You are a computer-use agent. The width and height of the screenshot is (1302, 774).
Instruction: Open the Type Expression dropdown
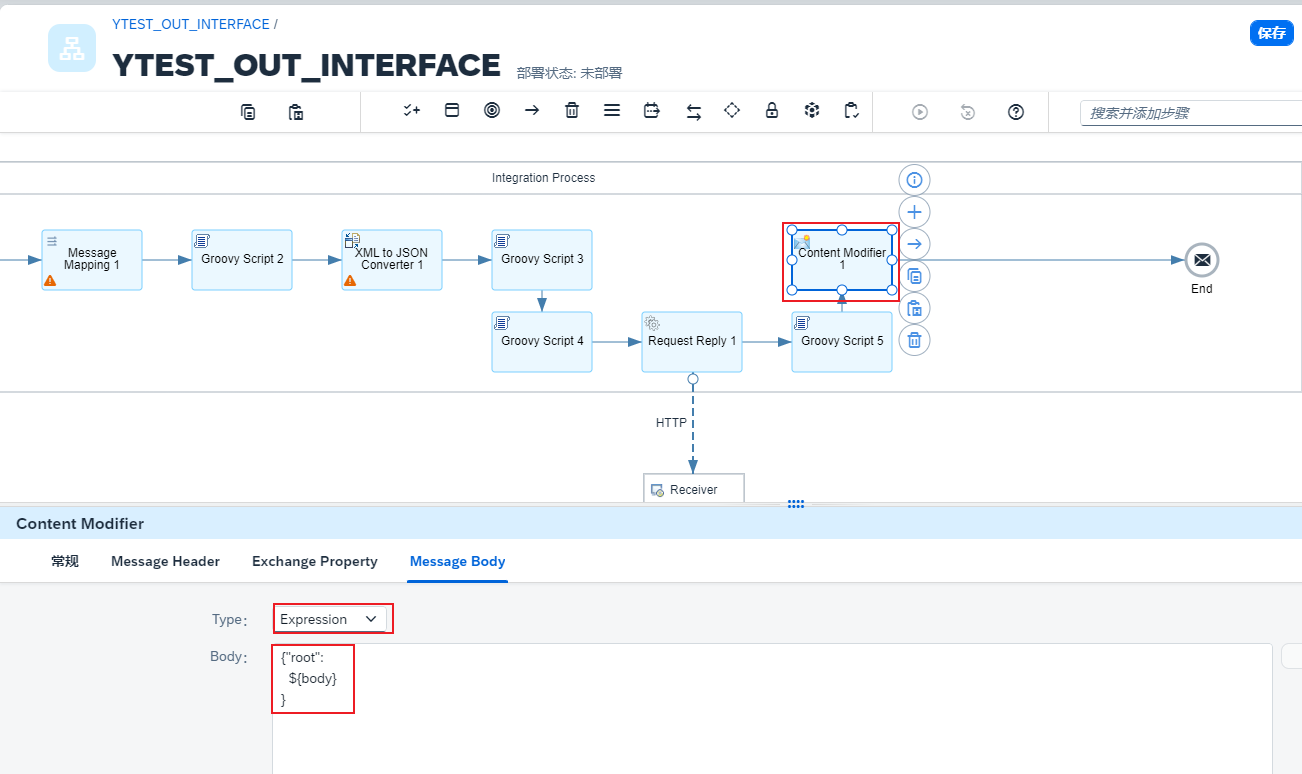[x=330, y=619]
